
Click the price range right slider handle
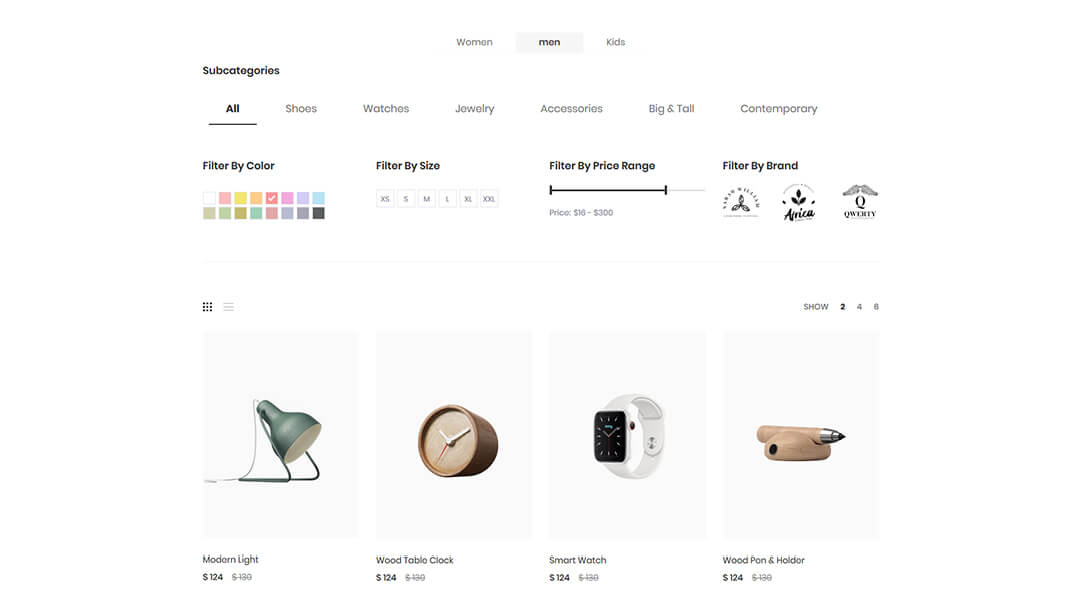(x=665, y=190)
